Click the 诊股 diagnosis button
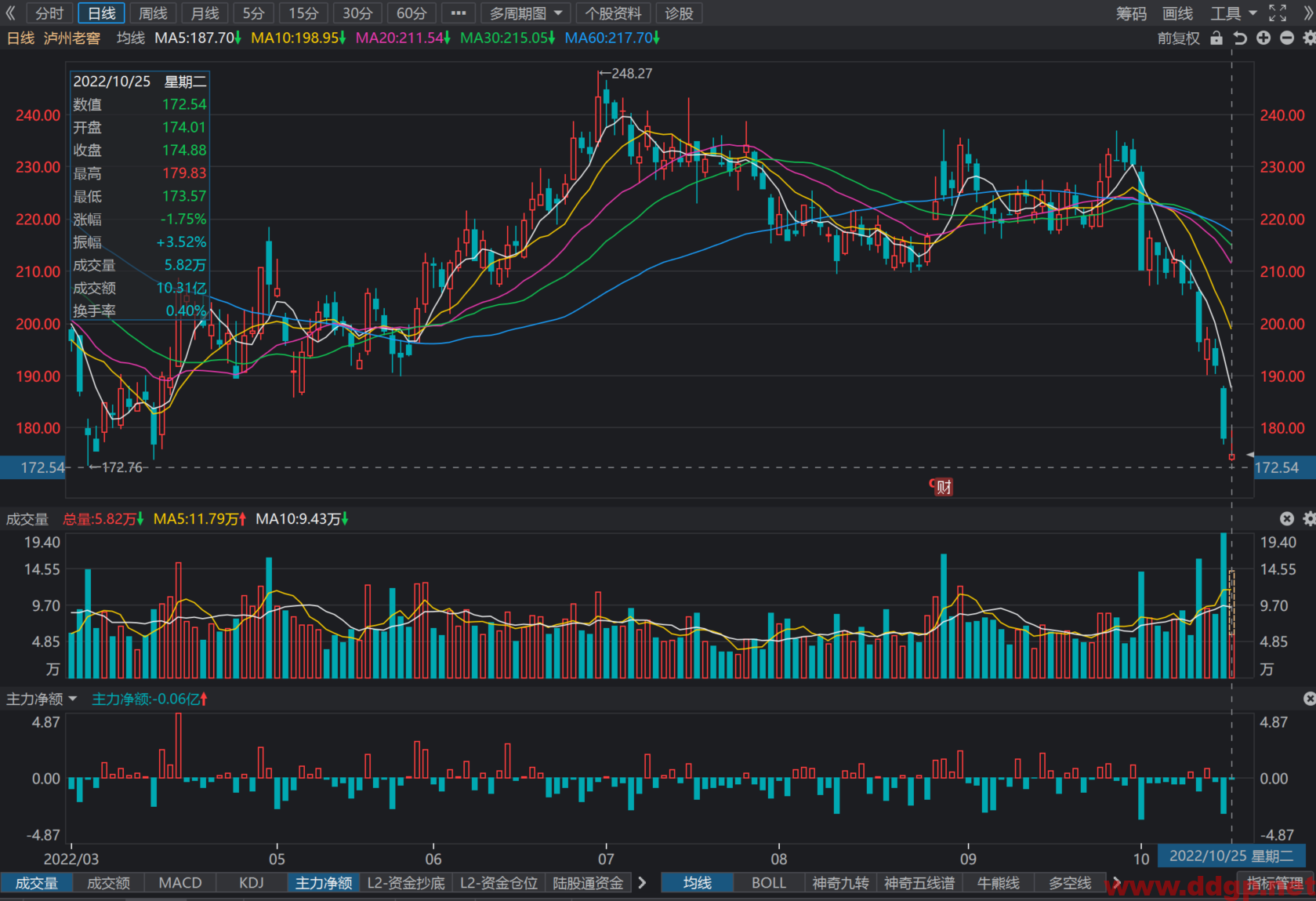The width and height of the screenshot is (1316, 901). (679, 13)
